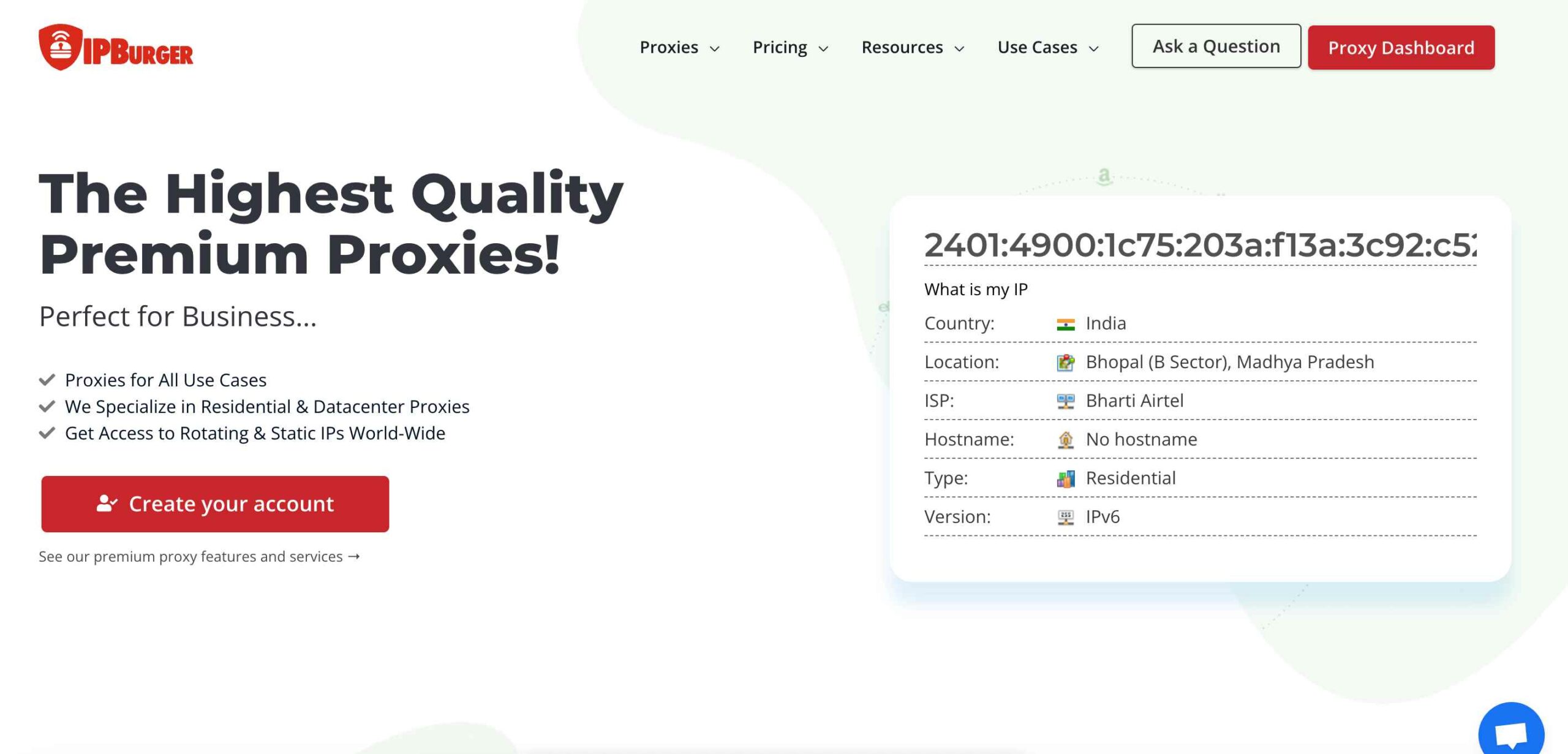Screen dimensions: 1568x754
Task: Expand the Resources chevron
Action: pyautogui.click(x=959, y=48)
